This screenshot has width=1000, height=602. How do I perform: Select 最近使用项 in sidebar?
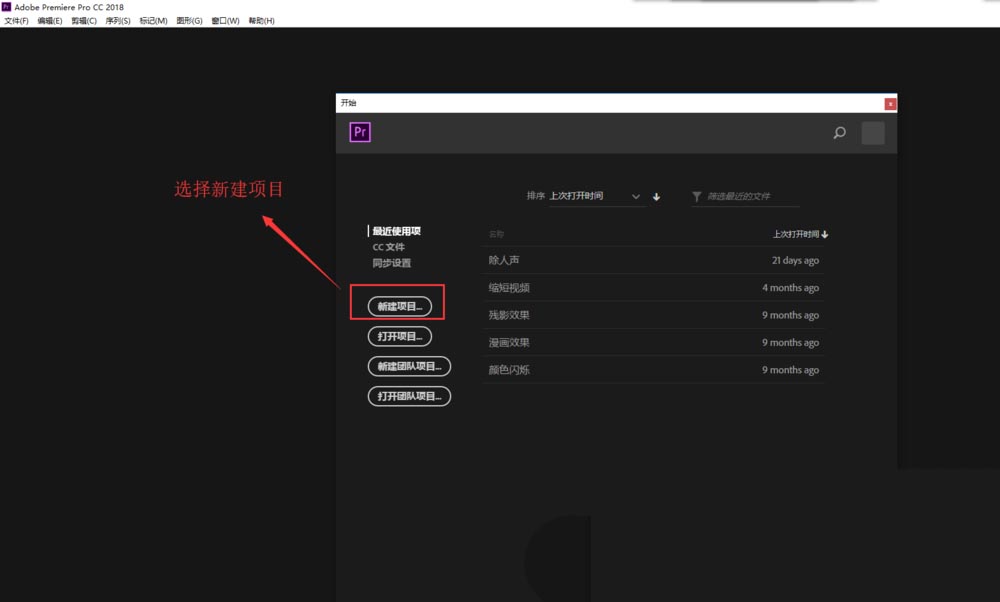[x=396, y=231]
